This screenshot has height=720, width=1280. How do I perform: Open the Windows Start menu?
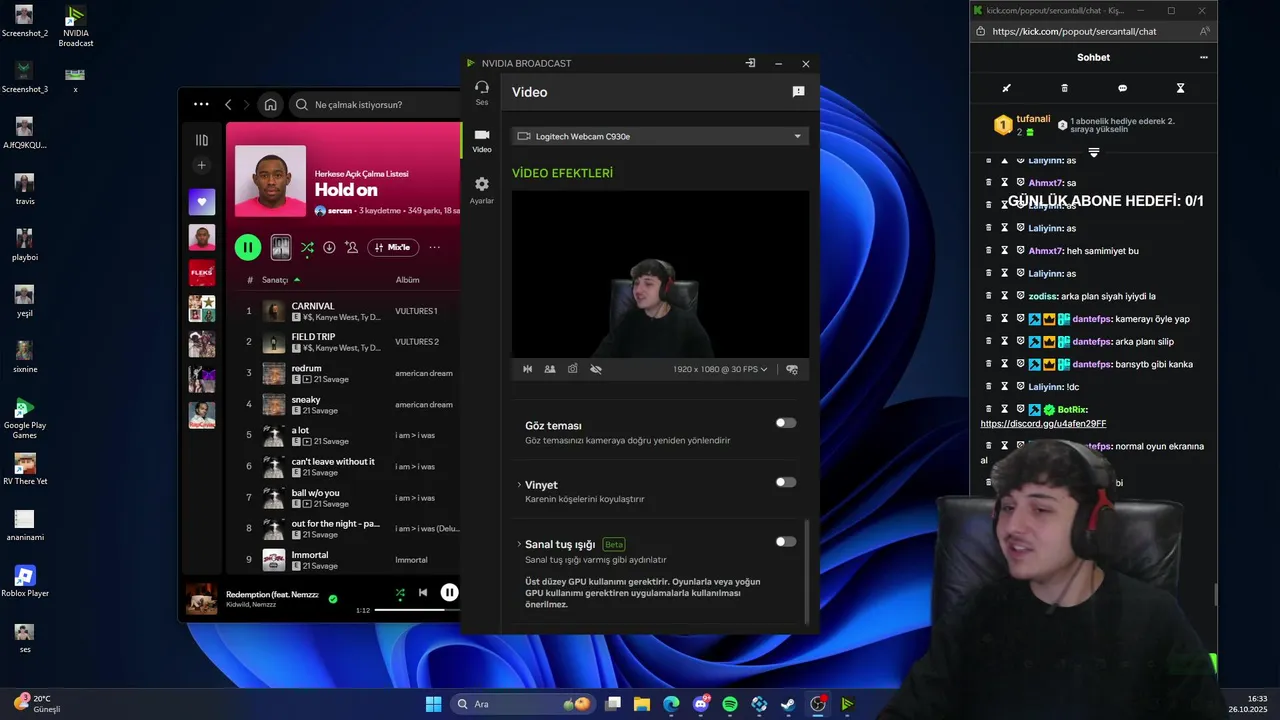[433, 704]
